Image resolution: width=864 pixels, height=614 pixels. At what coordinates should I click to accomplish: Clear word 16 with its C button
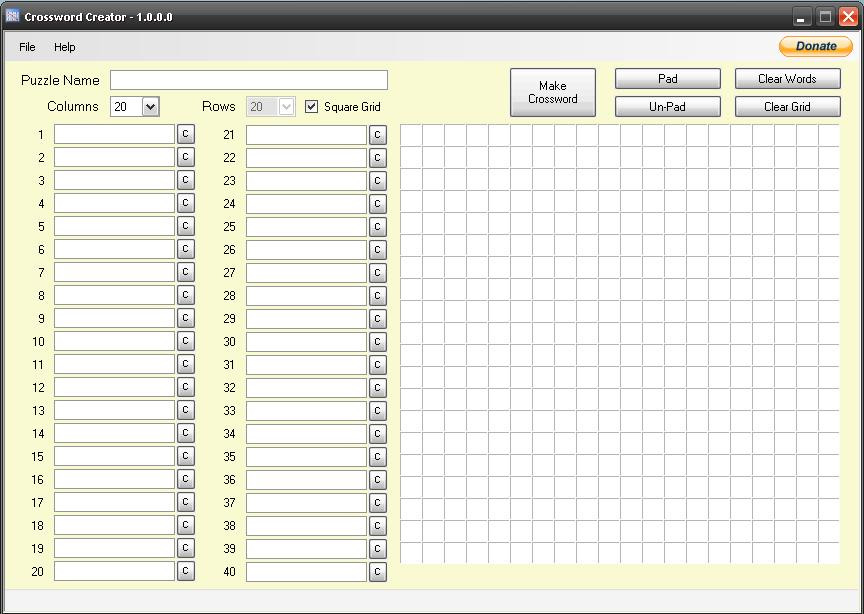186,479
